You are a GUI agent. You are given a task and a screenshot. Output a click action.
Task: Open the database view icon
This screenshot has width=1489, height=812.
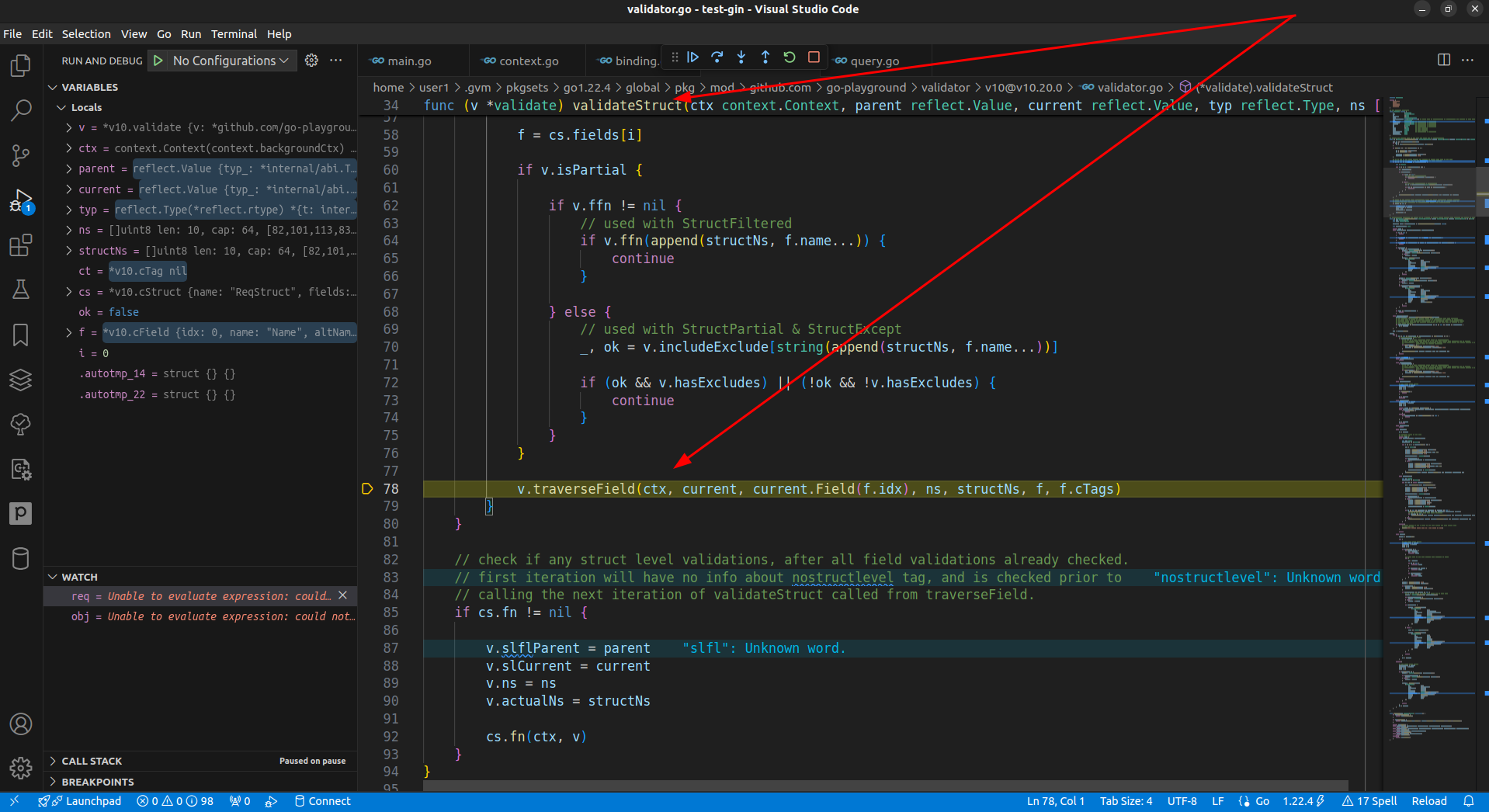click(21, 558)
